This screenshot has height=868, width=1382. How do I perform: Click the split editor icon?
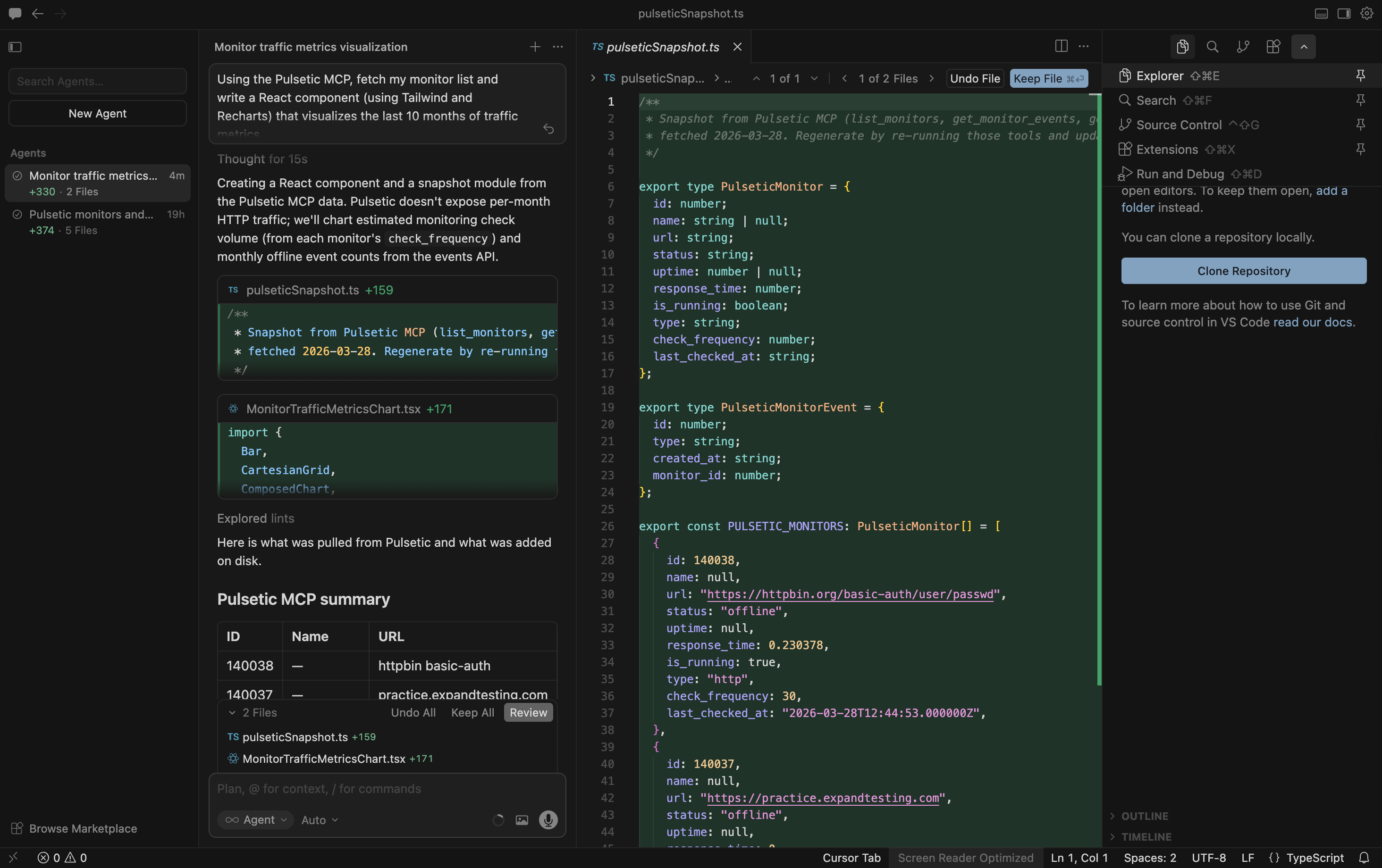point(1061,47)
